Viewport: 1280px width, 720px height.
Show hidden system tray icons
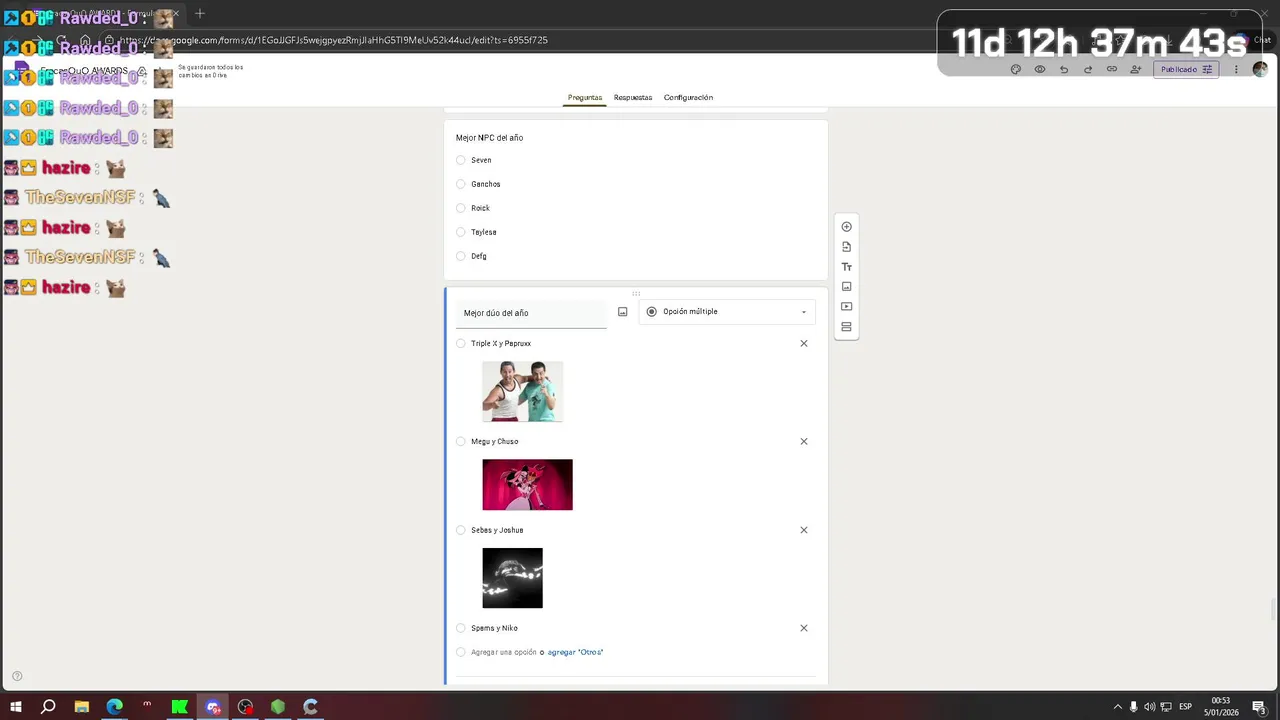tap(1117, 707)
